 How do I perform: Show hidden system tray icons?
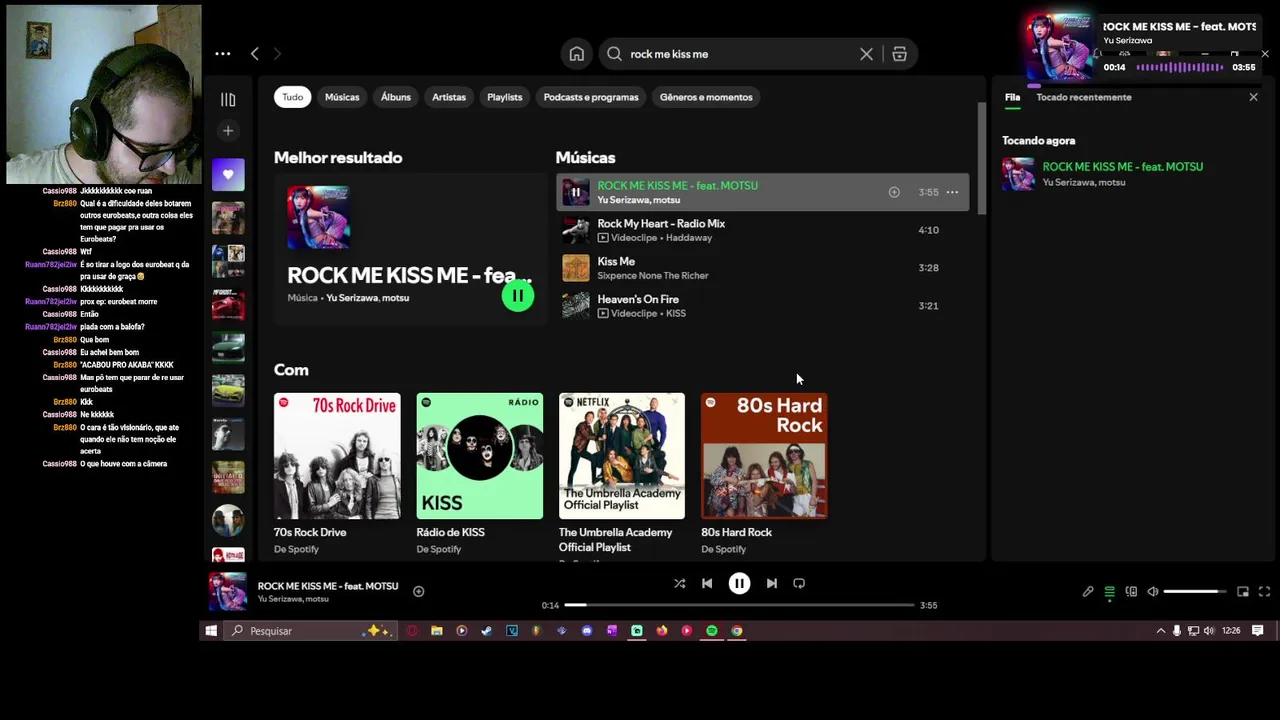point(1161,631)
